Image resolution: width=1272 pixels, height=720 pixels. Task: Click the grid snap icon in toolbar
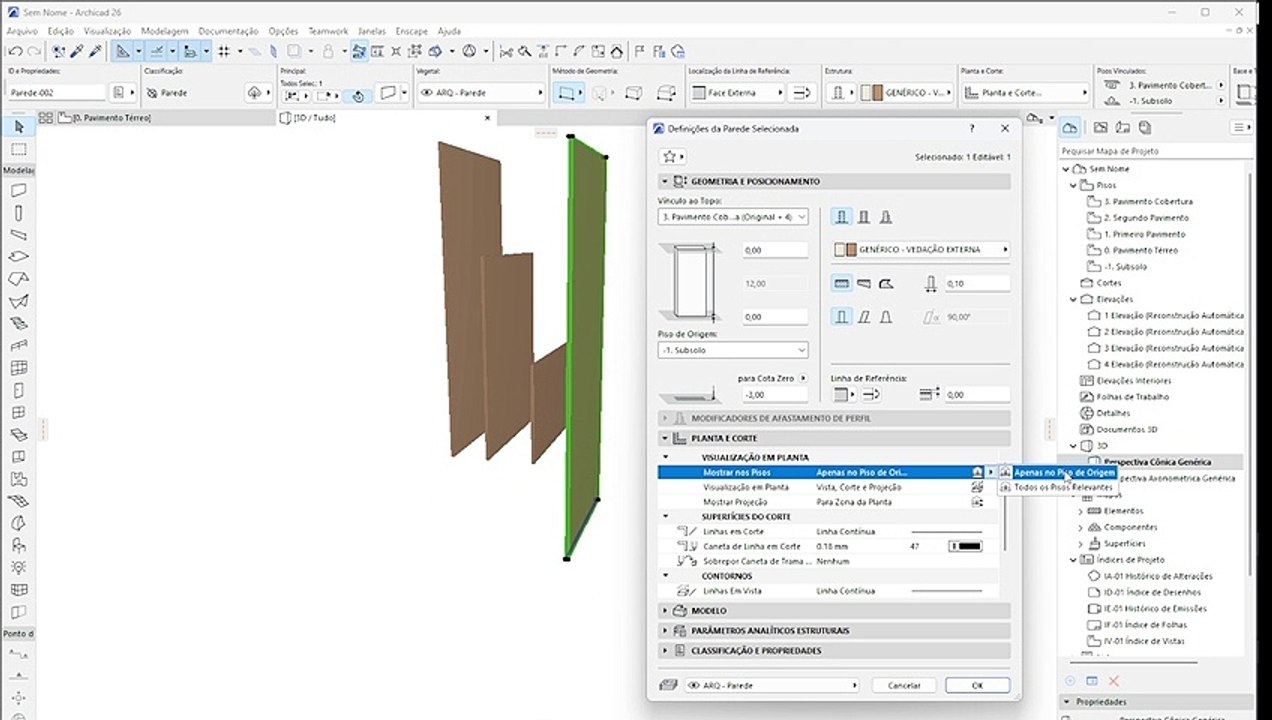(x=224, y=51)
